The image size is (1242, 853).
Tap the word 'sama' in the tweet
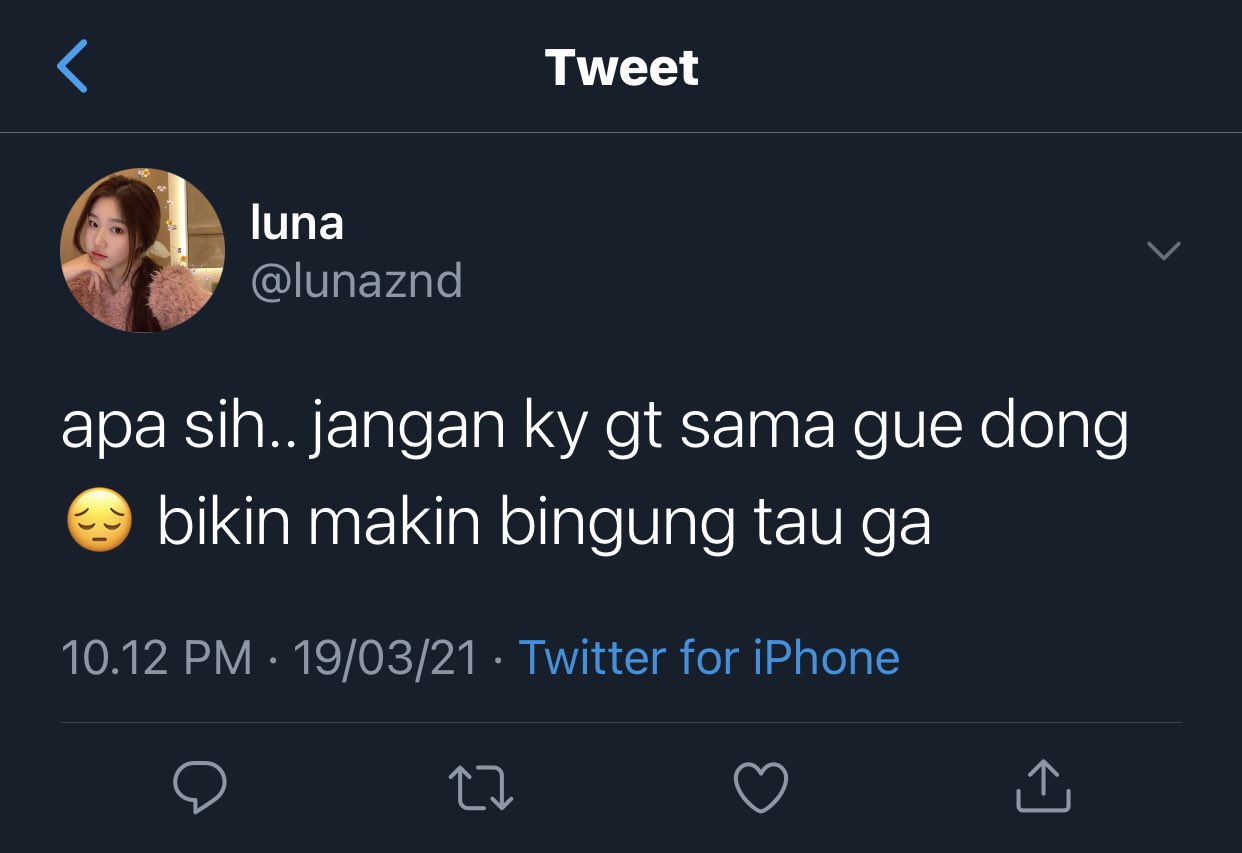(757, 428)
